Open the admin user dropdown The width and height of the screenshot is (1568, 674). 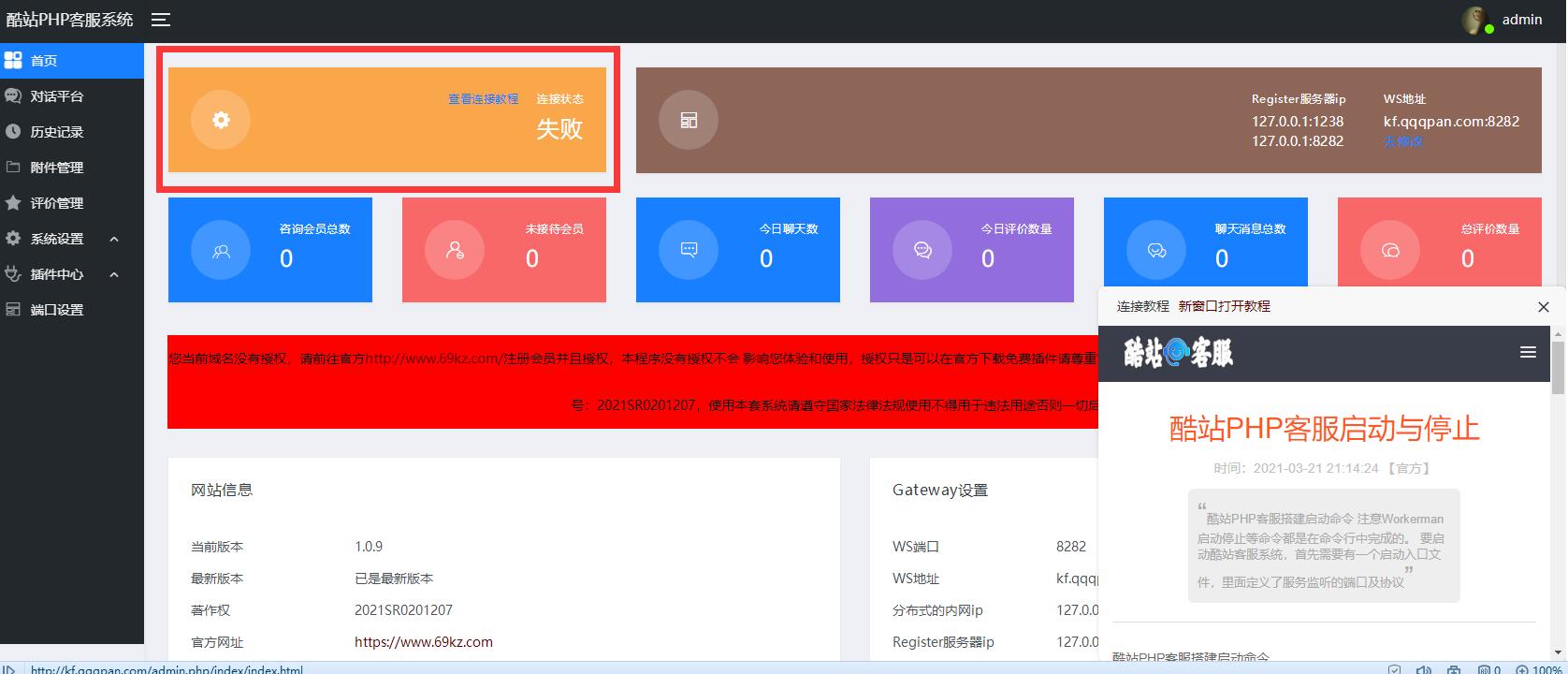[1521, 20]
